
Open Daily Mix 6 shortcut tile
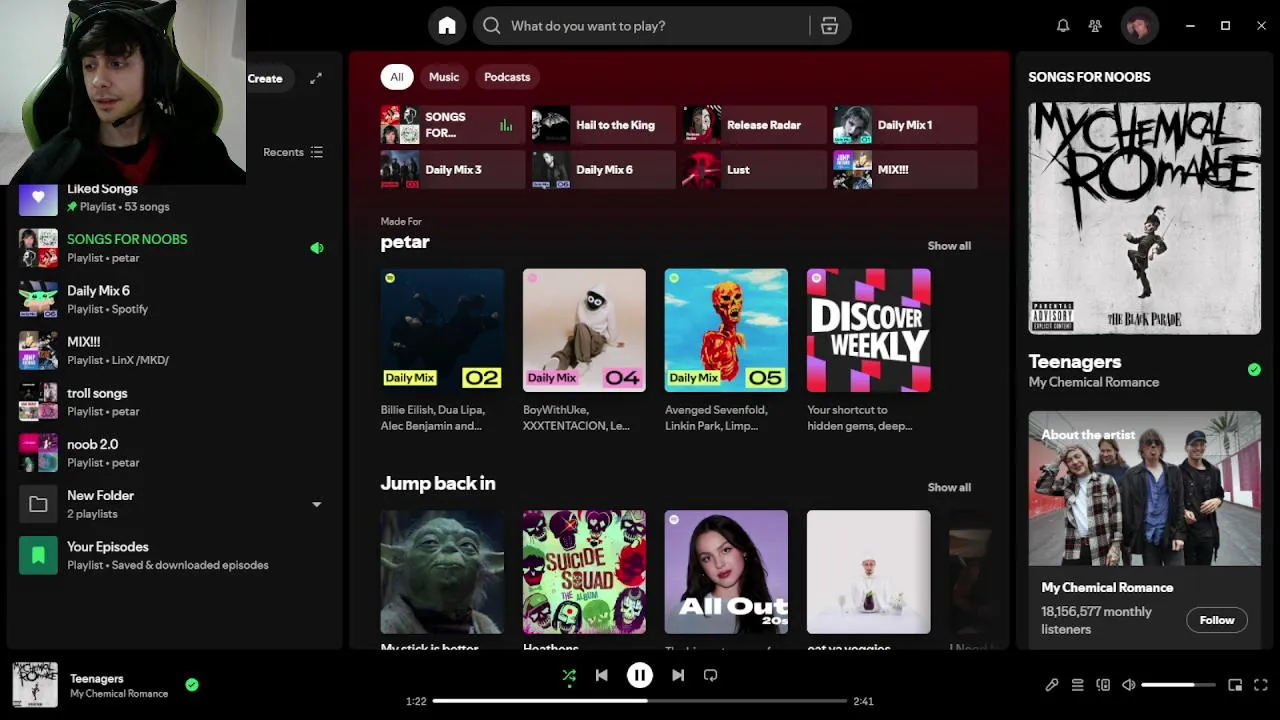(603, 170)
